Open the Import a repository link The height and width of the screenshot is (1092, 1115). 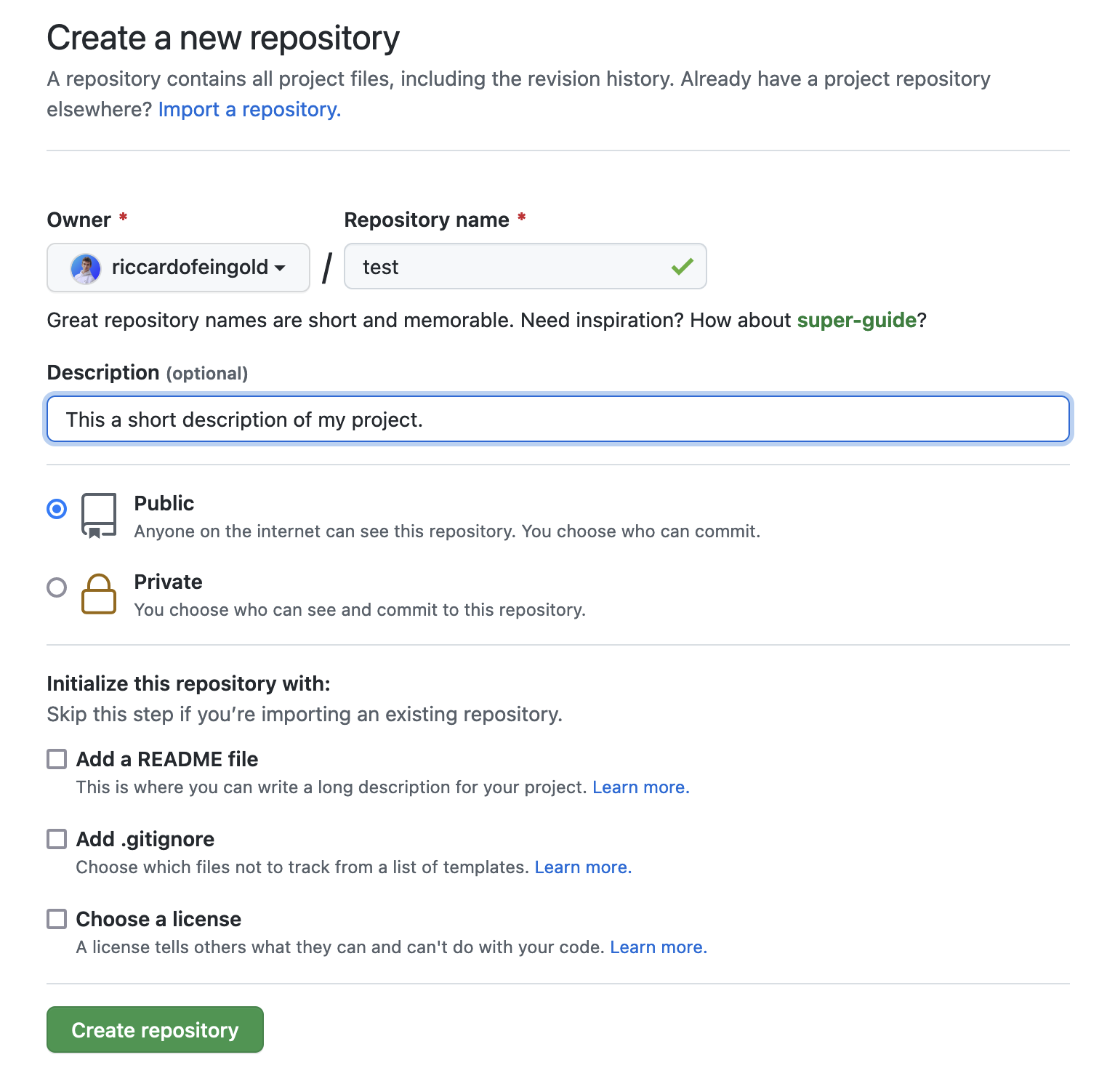[x=249, y=109]
